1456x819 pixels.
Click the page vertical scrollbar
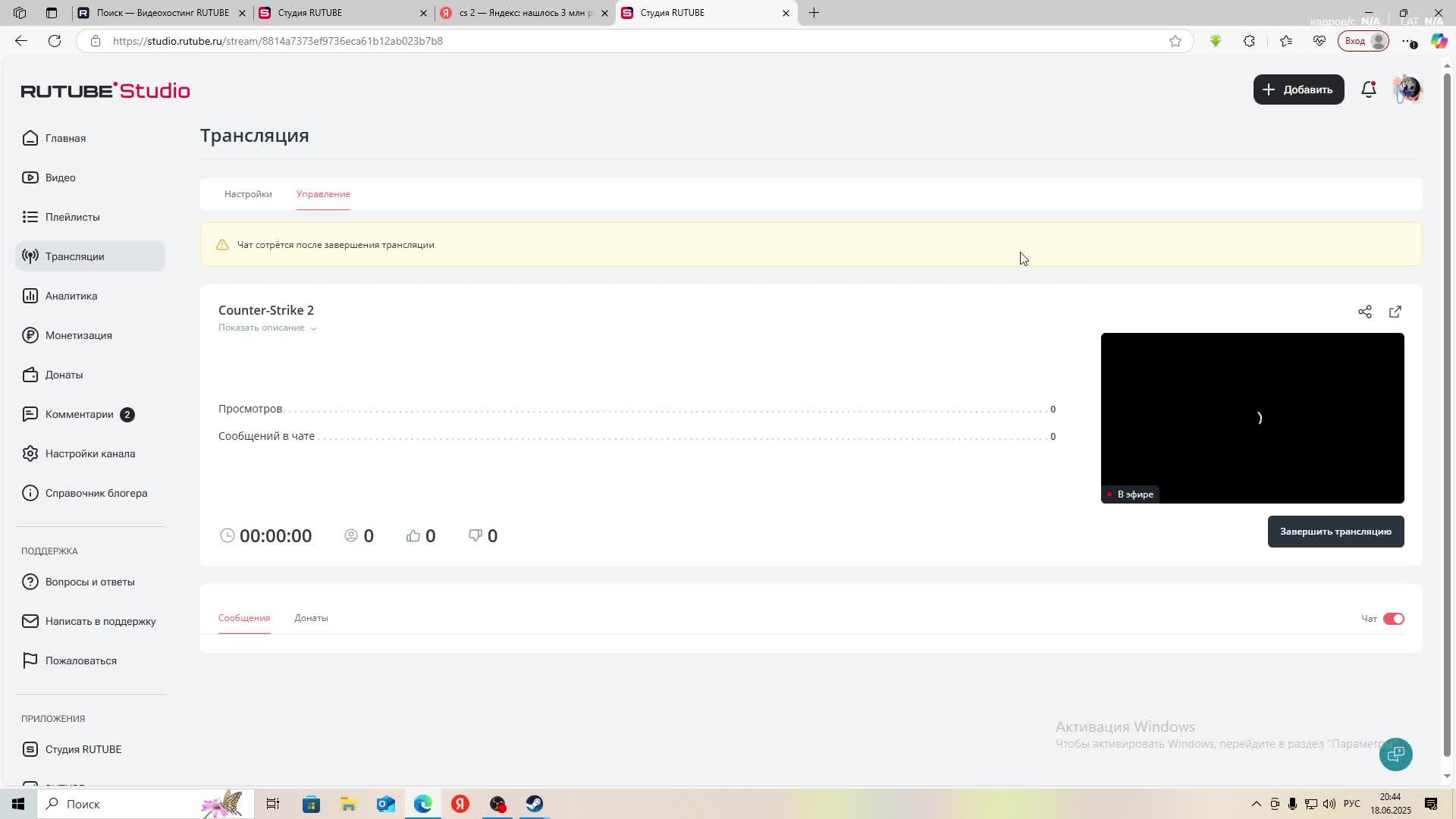click(x=1447, y=416)
